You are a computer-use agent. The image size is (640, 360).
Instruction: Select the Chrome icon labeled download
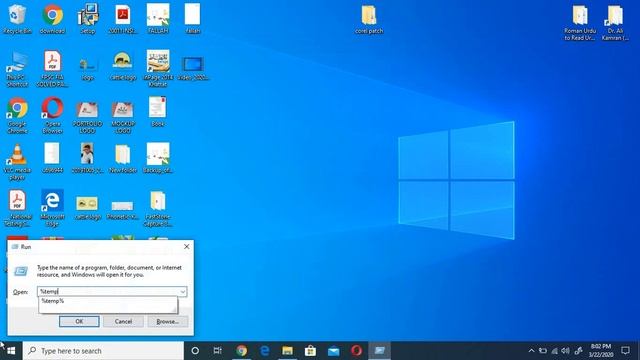pyautogui.click(x=53, y=19)
